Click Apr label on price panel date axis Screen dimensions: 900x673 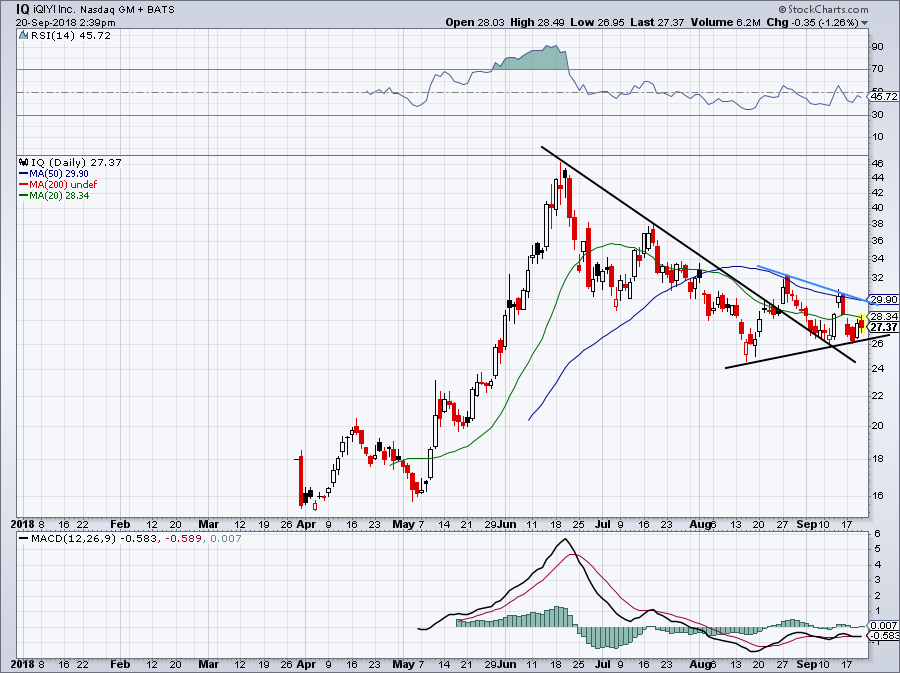306,524
